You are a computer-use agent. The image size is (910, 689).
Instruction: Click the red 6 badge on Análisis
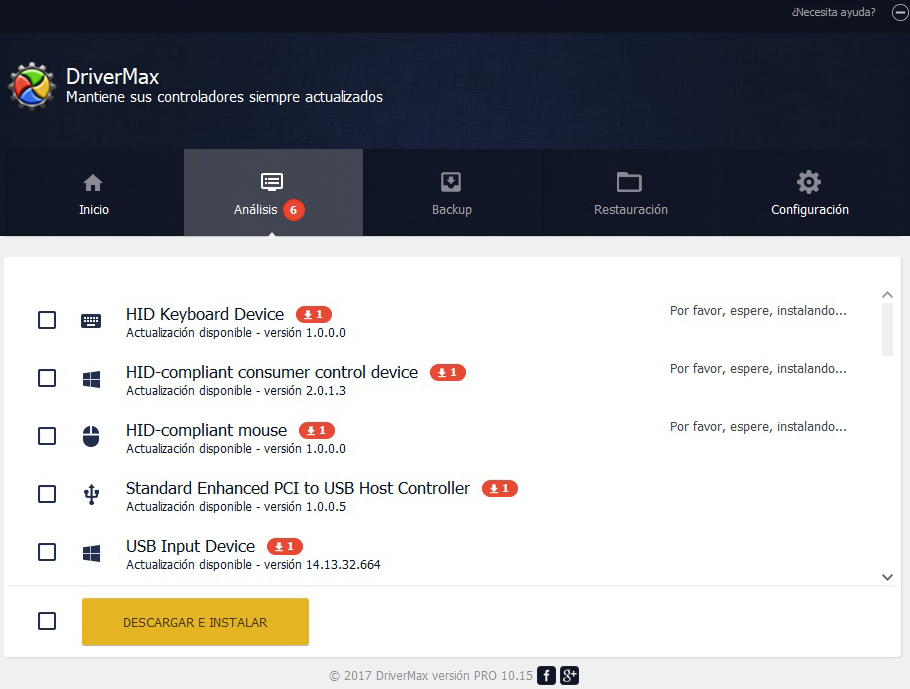point(294,210)
